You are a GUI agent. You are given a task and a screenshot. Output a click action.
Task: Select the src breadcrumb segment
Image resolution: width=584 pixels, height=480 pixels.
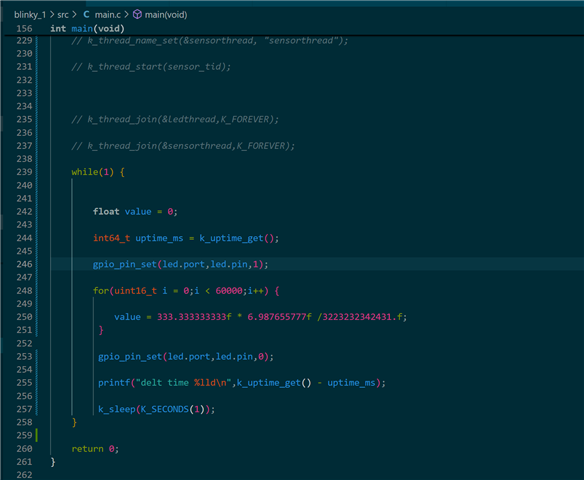(63, 15)
